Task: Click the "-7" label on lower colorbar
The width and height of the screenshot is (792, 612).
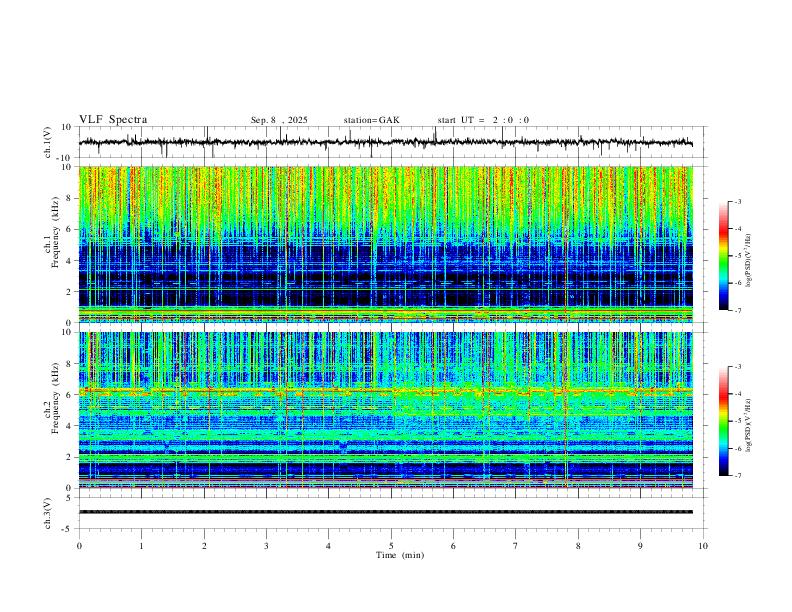Action: (x=738, y=476)
